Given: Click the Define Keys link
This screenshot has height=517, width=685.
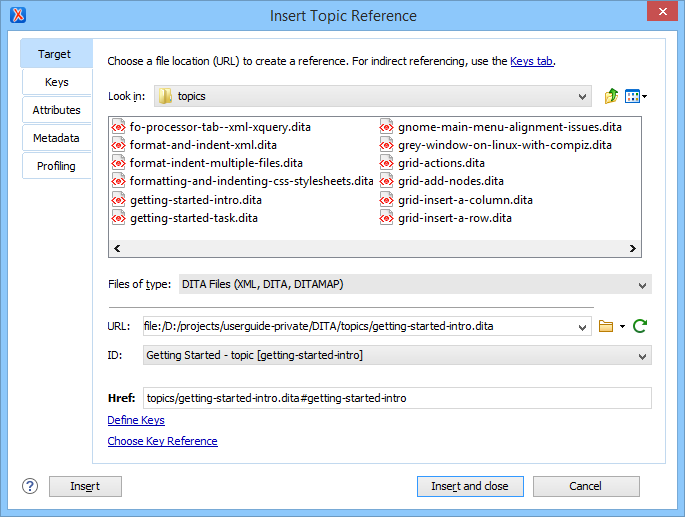Looking at the screenshot, I should [136, 421].
